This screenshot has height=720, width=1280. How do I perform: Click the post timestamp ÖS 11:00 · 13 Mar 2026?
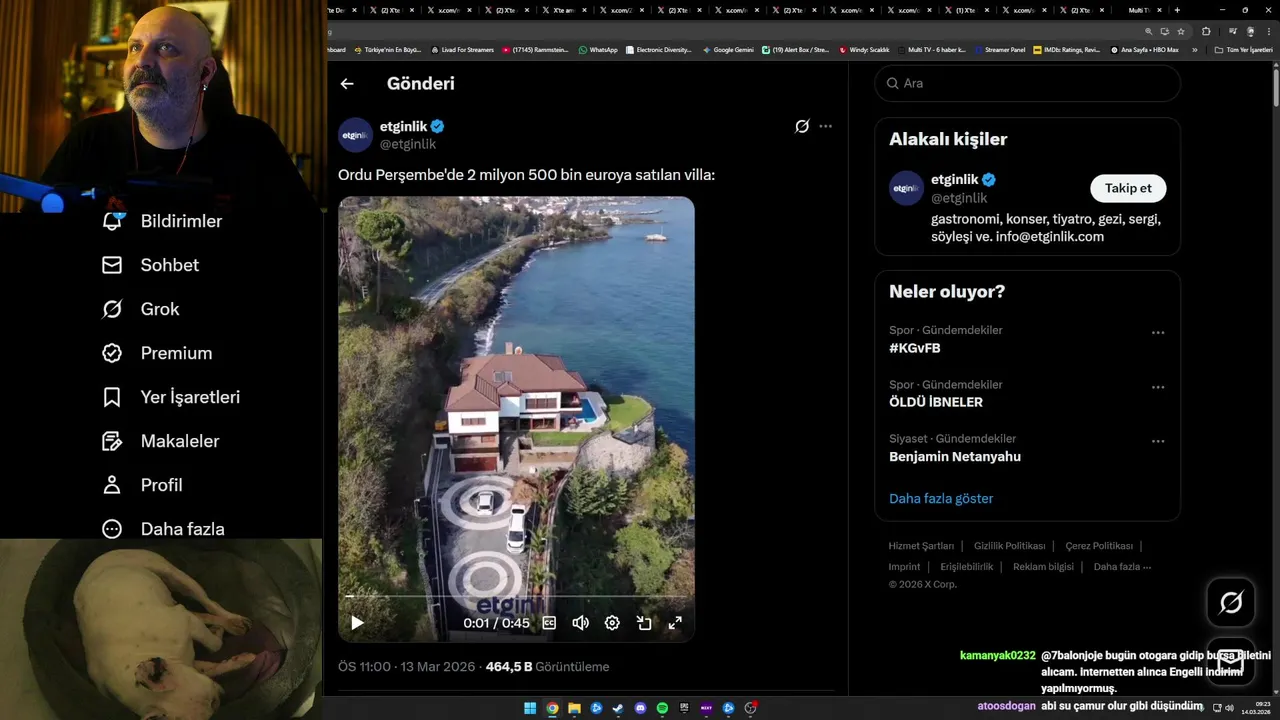click(408, 667)
